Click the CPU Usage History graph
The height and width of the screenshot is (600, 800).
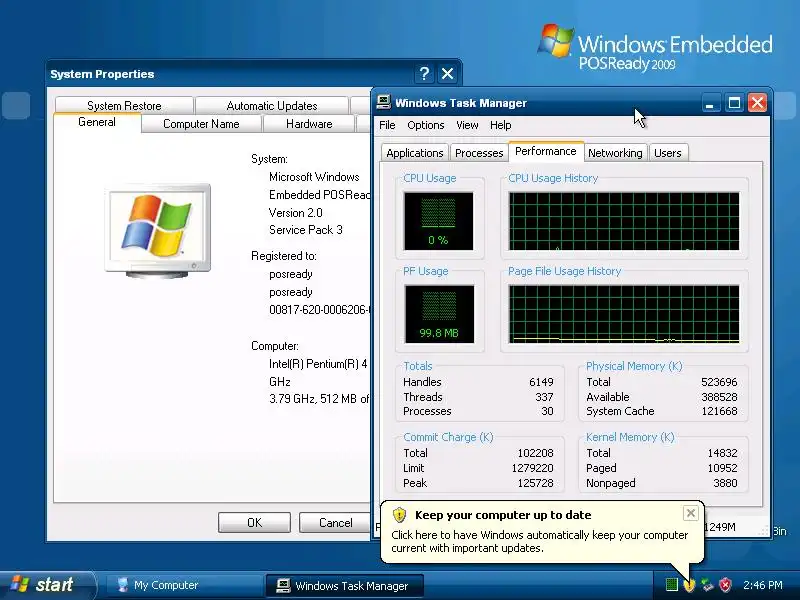(624, 221)
